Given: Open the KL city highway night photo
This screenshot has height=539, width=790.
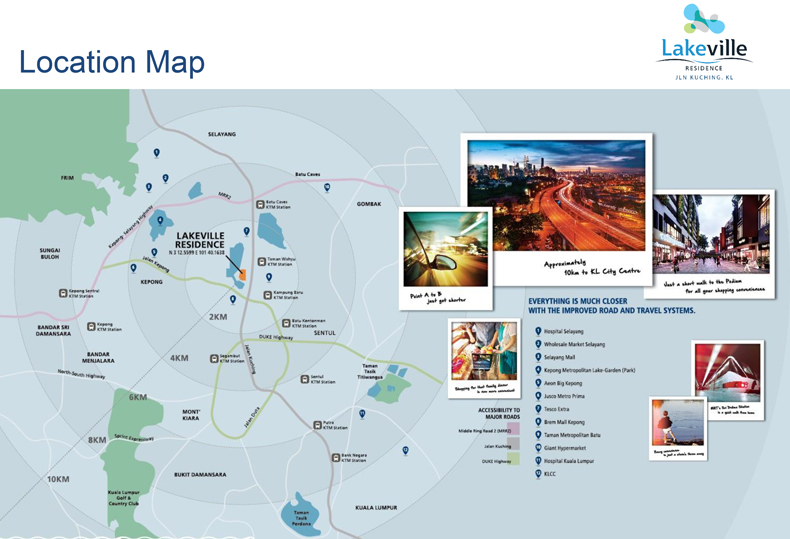Looking at the screenshot, I should click(x=556, y=195).
